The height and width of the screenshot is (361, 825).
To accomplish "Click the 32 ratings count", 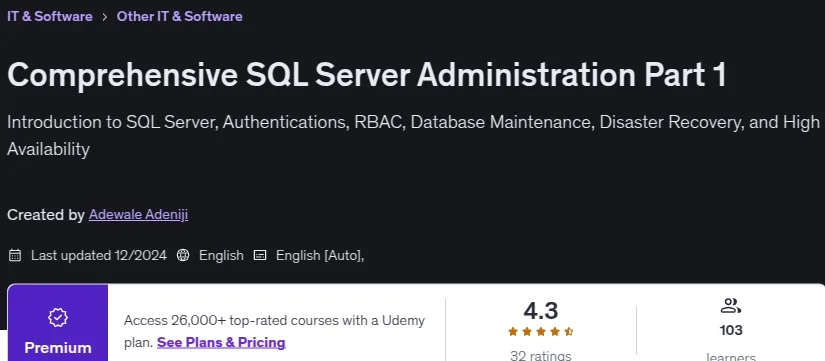I will coord(541,356).
